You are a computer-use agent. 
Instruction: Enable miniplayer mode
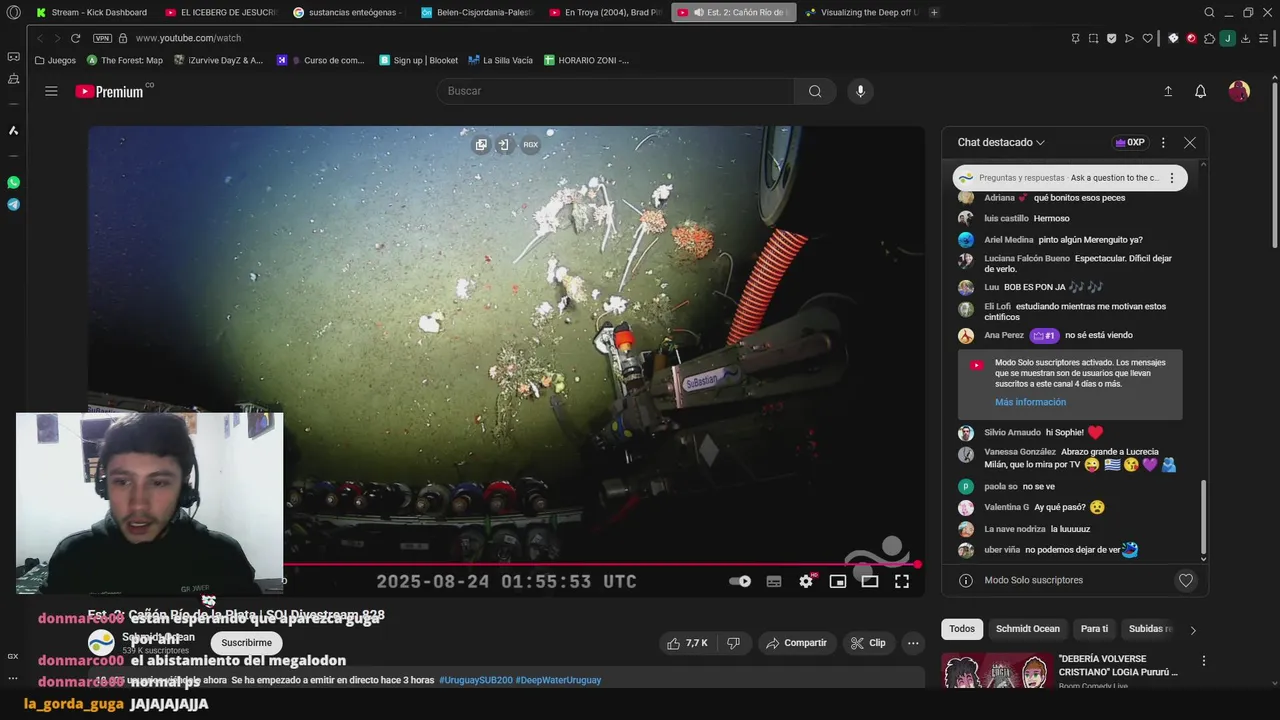838,581
